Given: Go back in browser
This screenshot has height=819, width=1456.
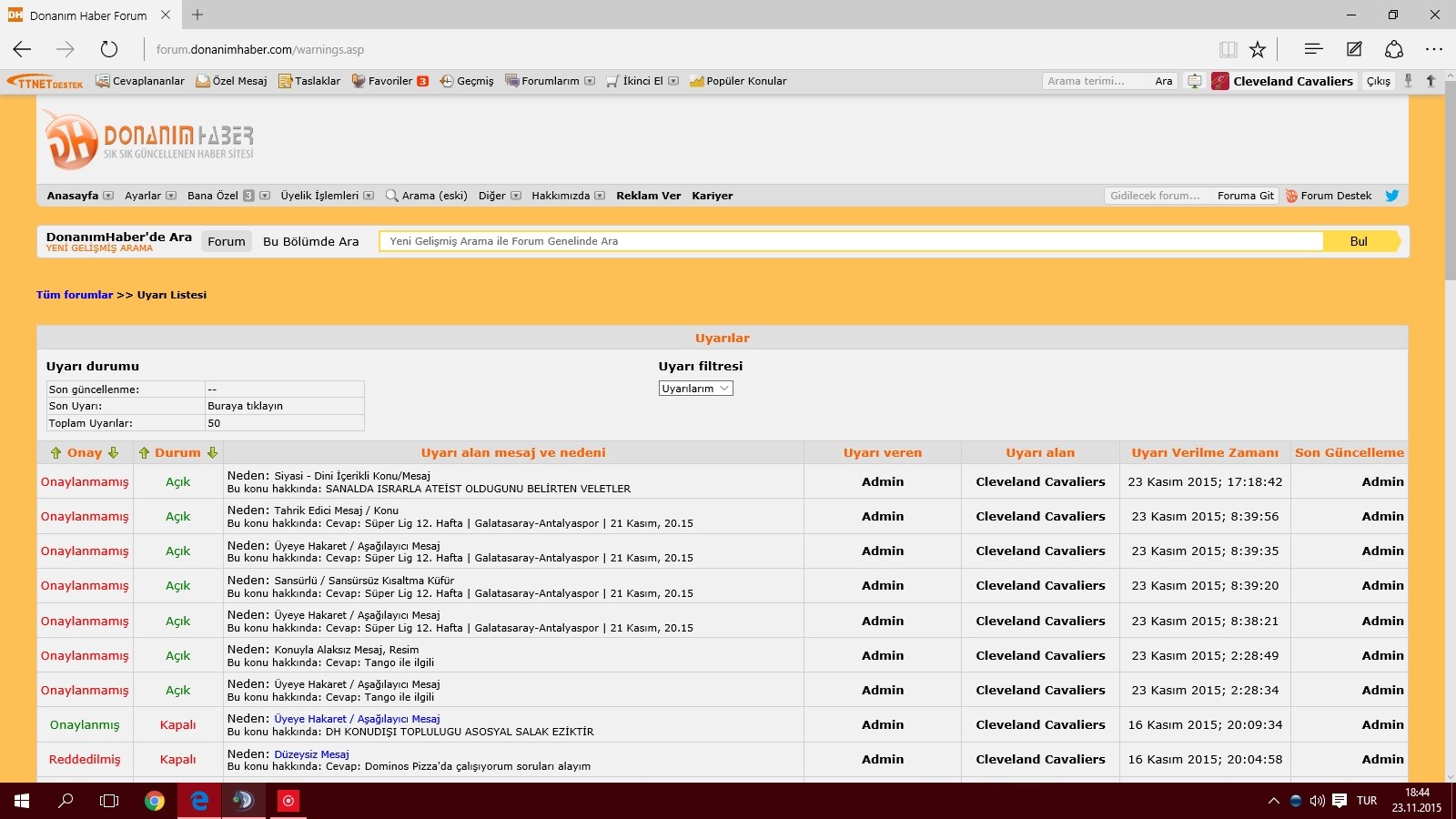Looking at the screenshot, I should 23,49.
